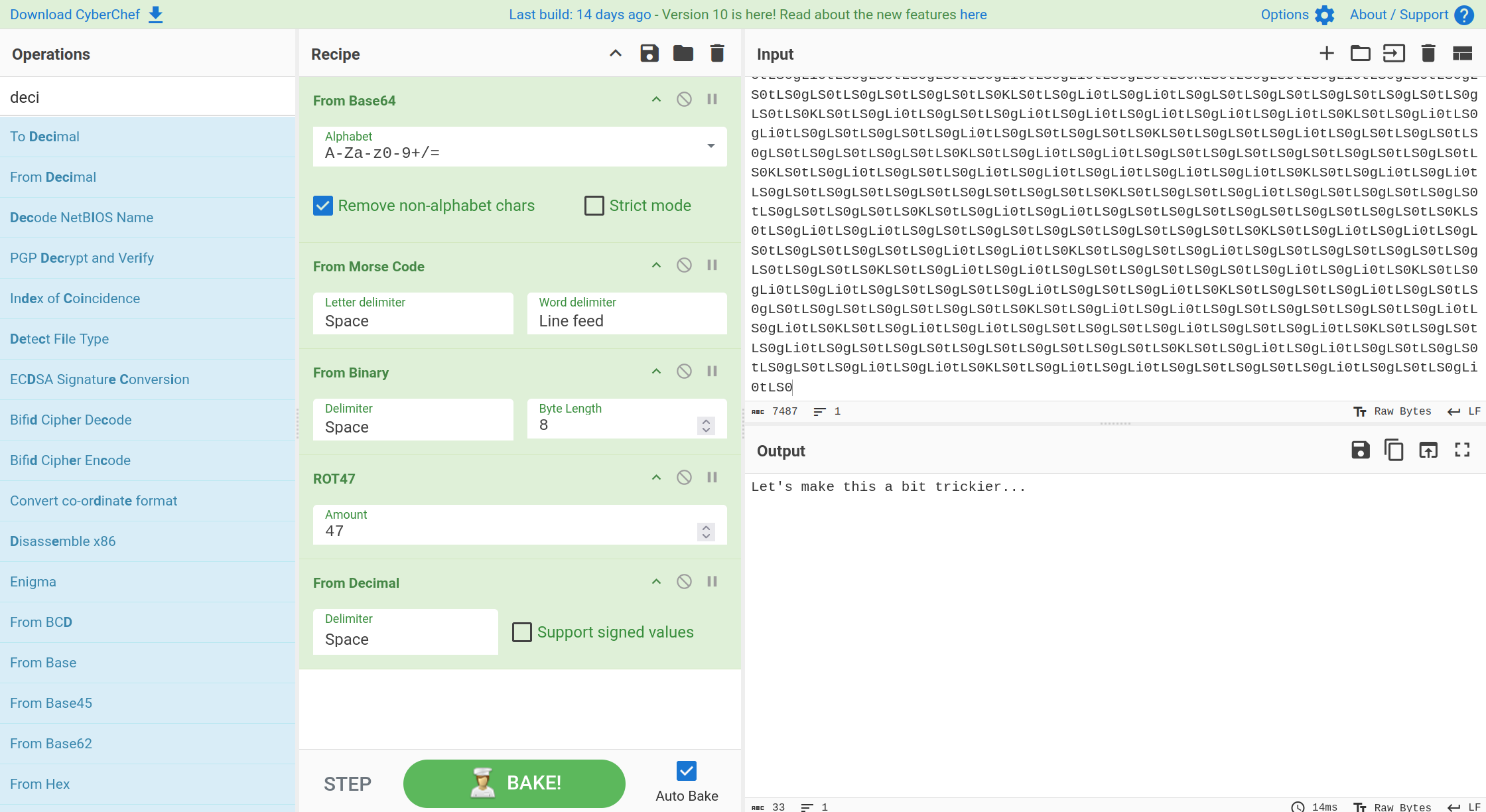The width and height of the screenshot is (1486, 812).
Task: Collapse the ROT47 operation
Action: pos(656,478)
